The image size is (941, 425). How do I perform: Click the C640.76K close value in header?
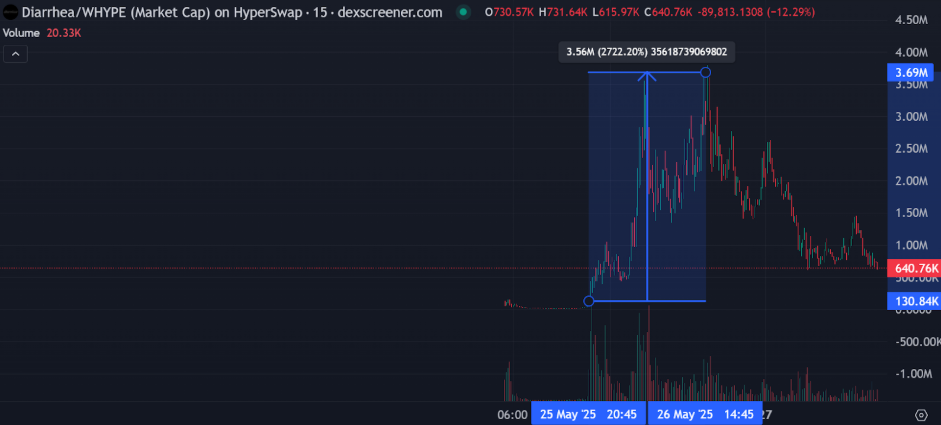[x=670, y=13]
